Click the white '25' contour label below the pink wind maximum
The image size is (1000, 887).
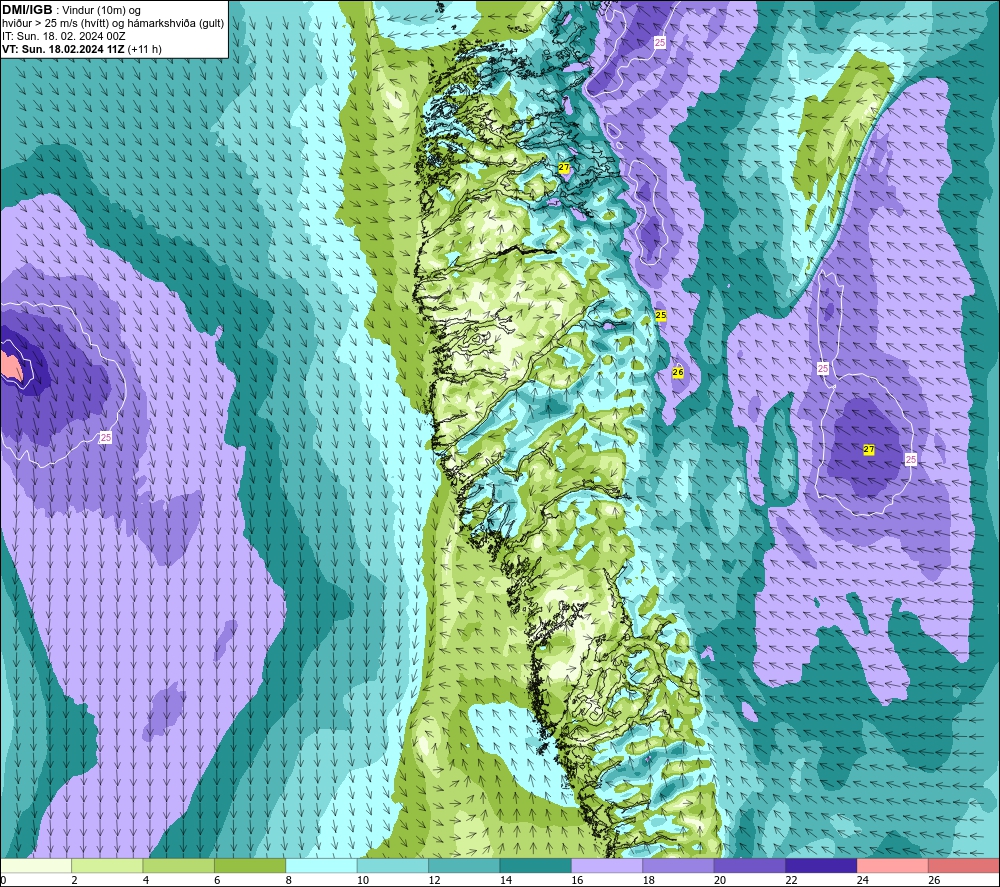[x=106, y=437]
